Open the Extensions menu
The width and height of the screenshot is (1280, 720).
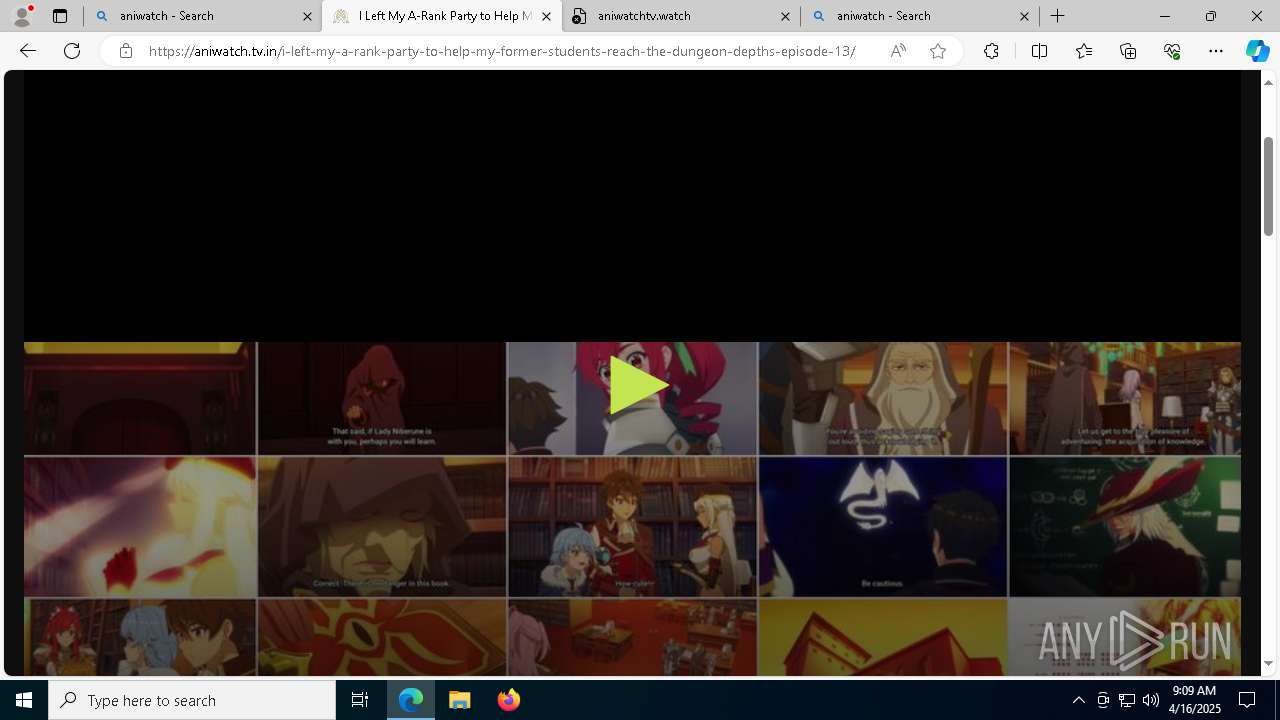991,51
